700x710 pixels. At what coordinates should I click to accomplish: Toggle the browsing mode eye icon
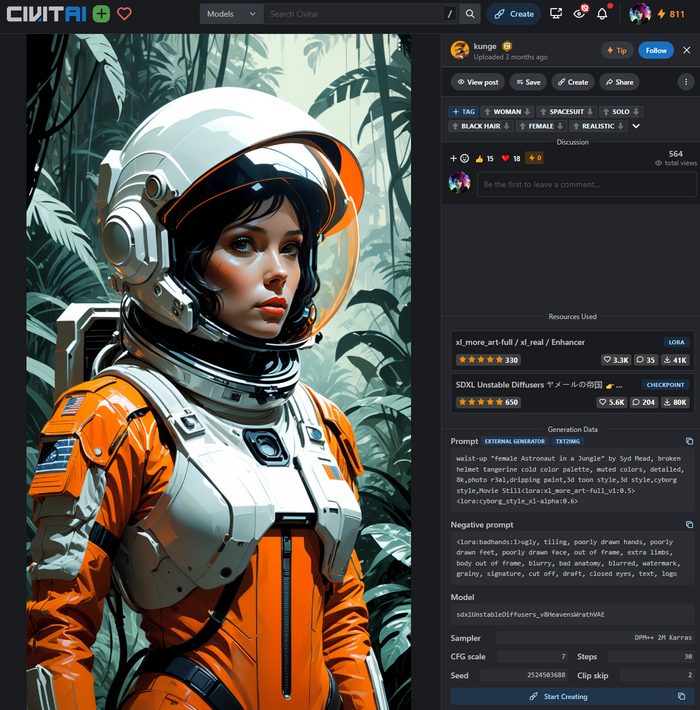point(579,14)
